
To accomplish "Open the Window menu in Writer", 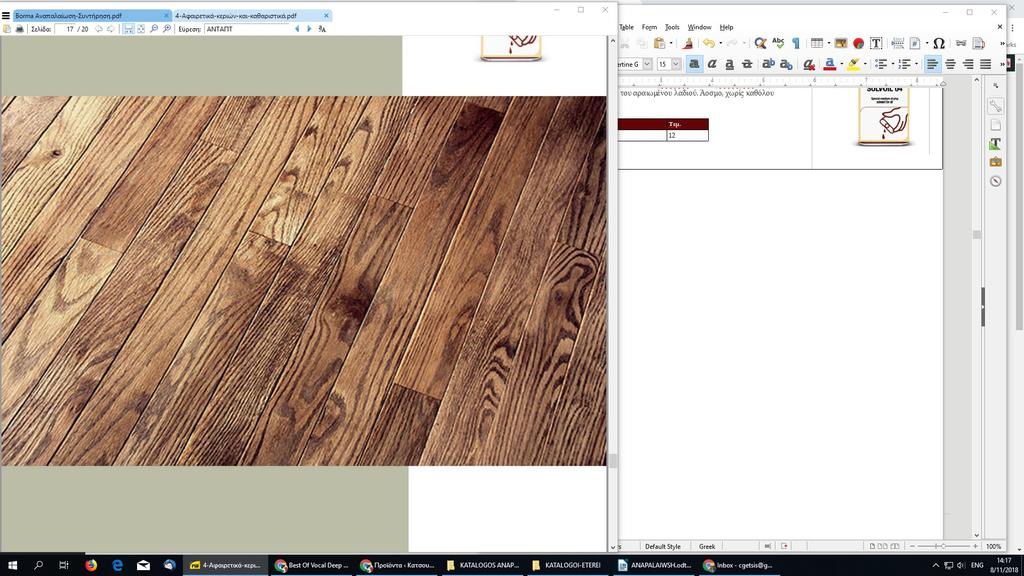I will pos(699,27).
